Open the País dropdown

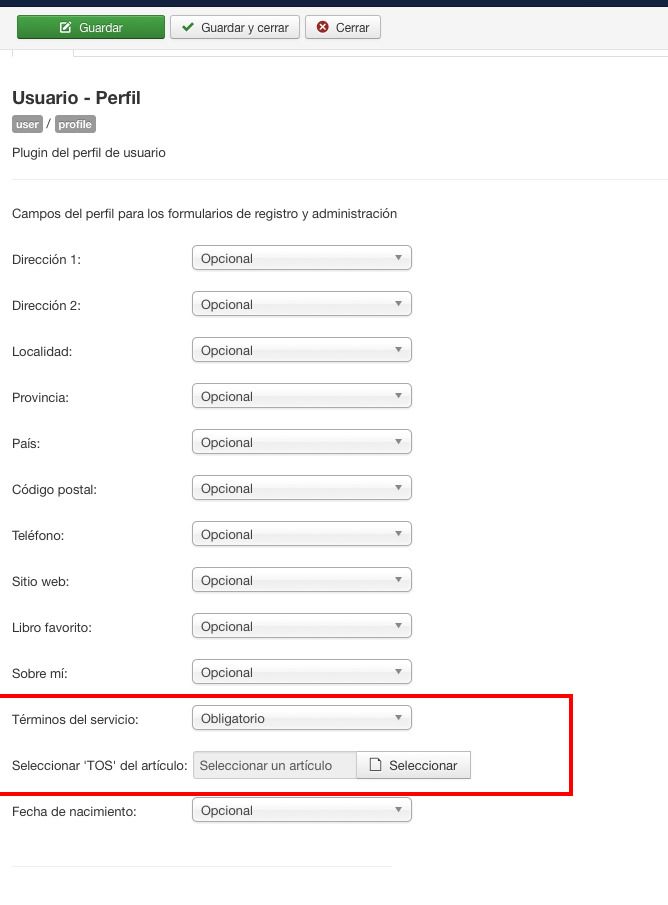tap(301, 442)
